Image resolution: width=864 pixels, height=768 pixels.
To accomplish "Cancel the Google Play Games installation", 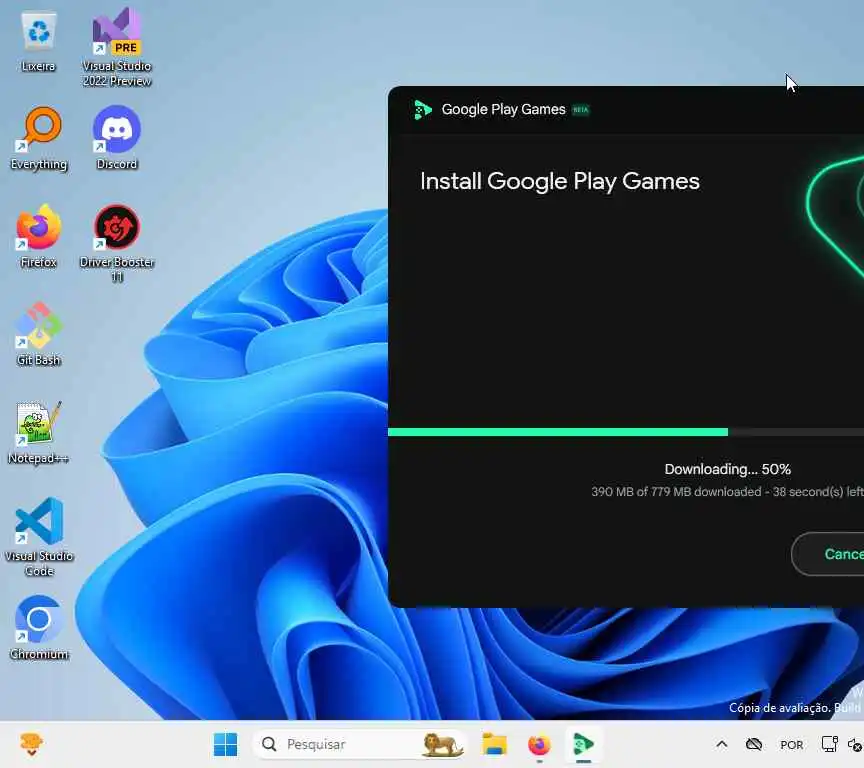I will click(x=828, y=554).
